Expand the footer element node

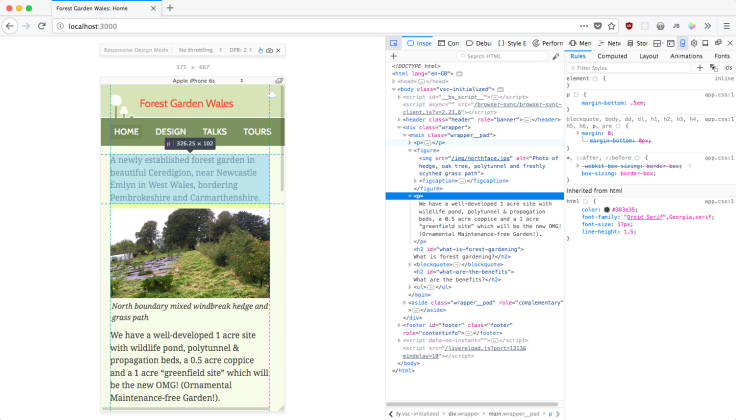[x=399, y=325]
